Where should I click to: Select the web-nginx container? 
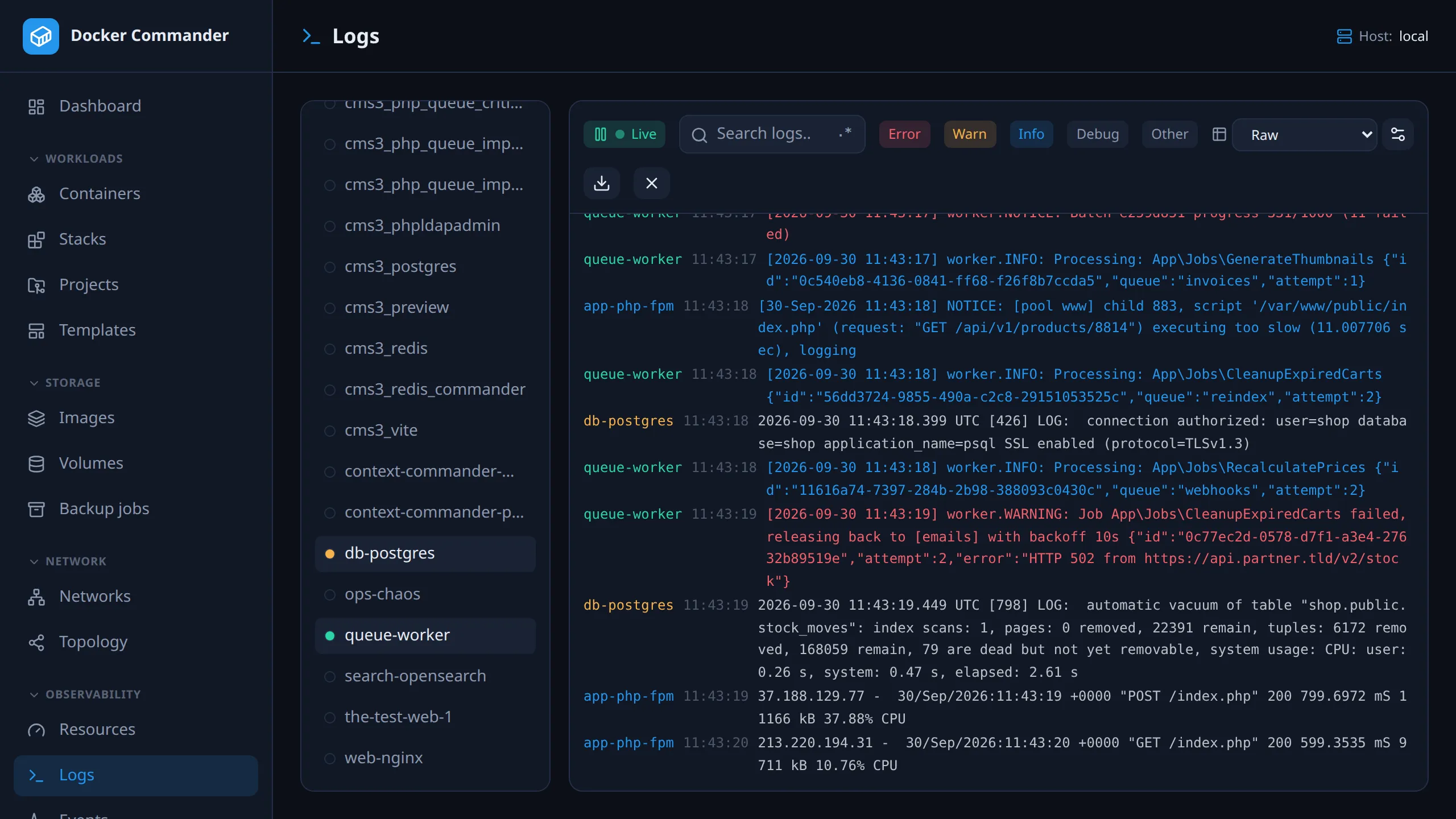click(425, 758)
